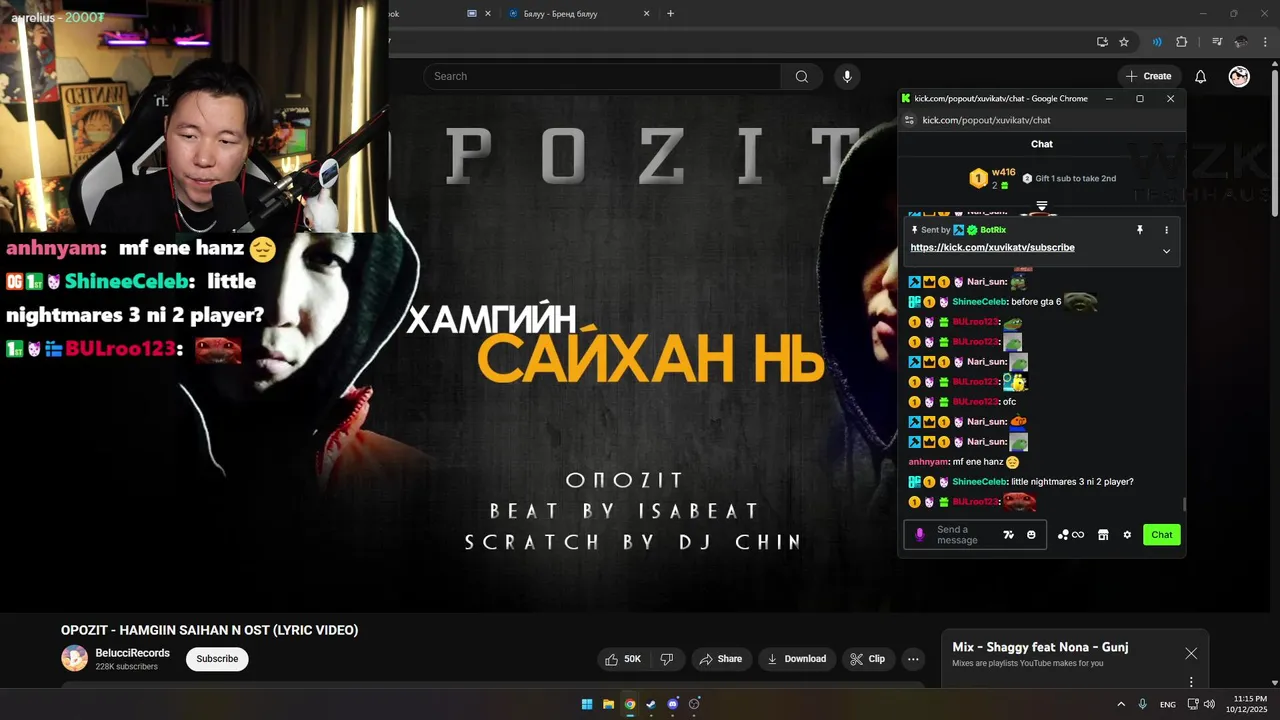Open pinned message three-dot options

click(1166, 230)
